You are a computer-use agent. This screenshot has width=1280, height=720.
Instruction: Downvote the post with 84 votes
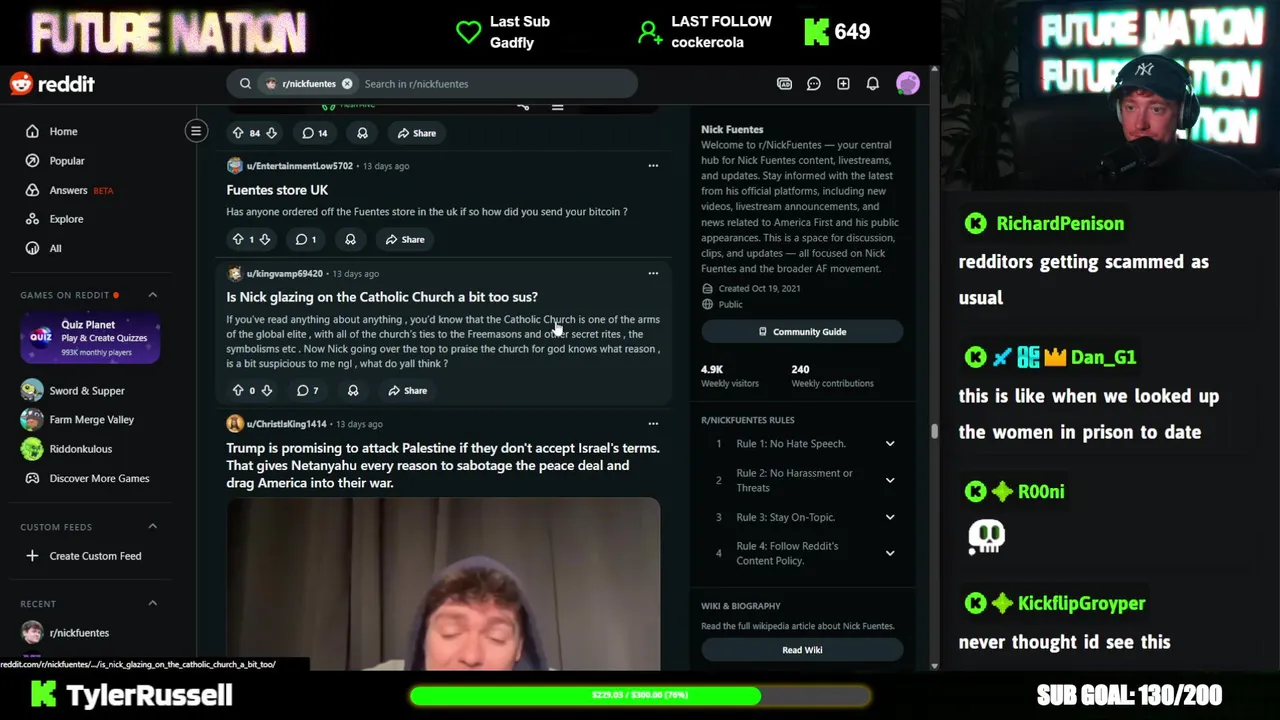pos(271,133)
